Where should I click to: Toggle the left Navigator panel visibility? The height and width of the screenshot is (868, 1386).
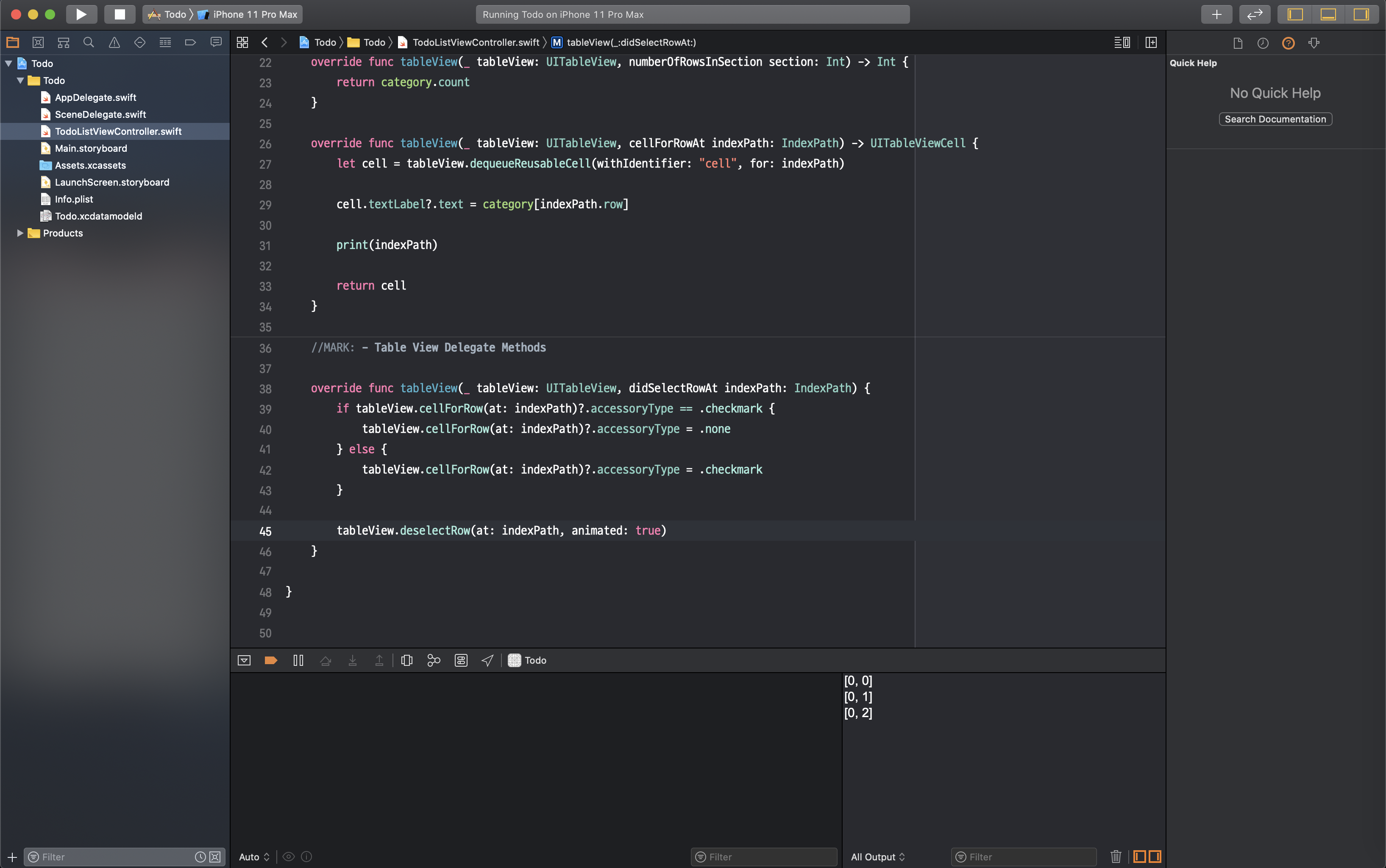[1295, 14]
